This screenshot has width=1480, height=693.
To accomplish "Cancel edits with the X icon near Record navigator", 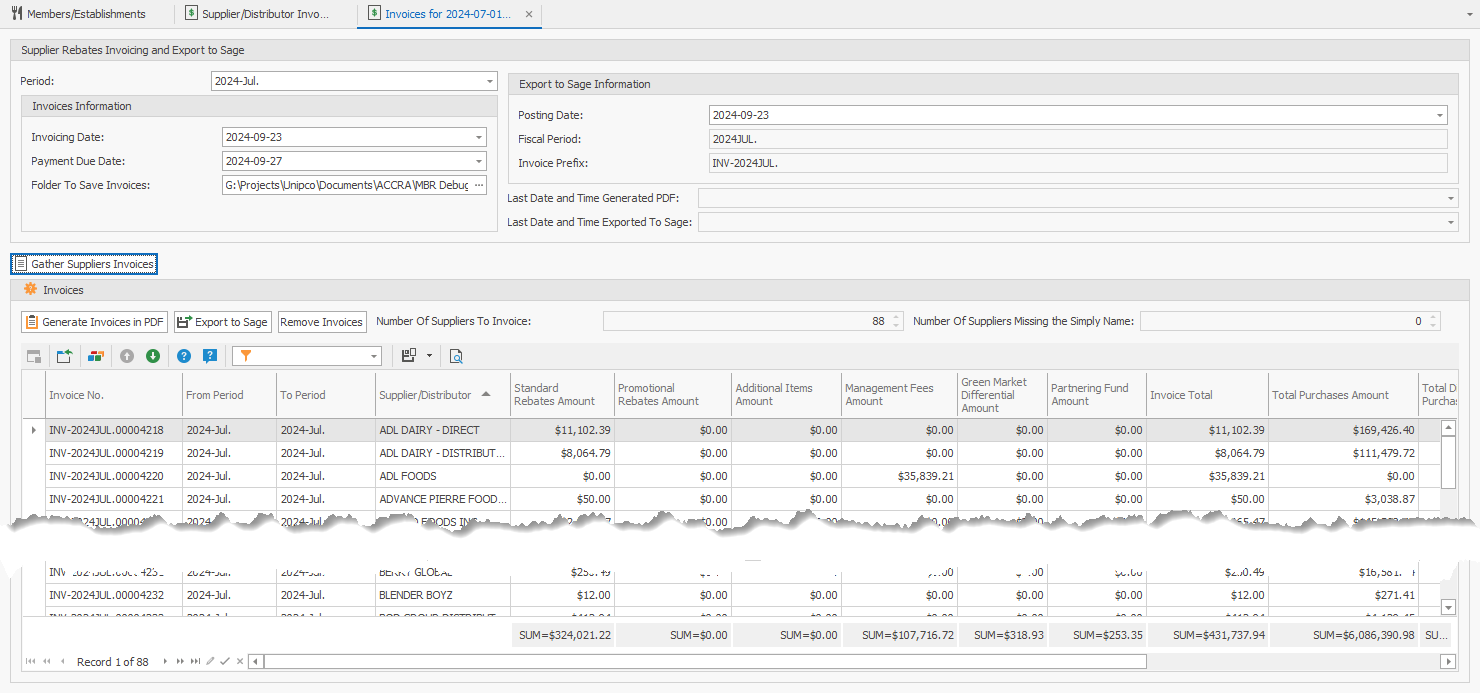I will 239,661.
